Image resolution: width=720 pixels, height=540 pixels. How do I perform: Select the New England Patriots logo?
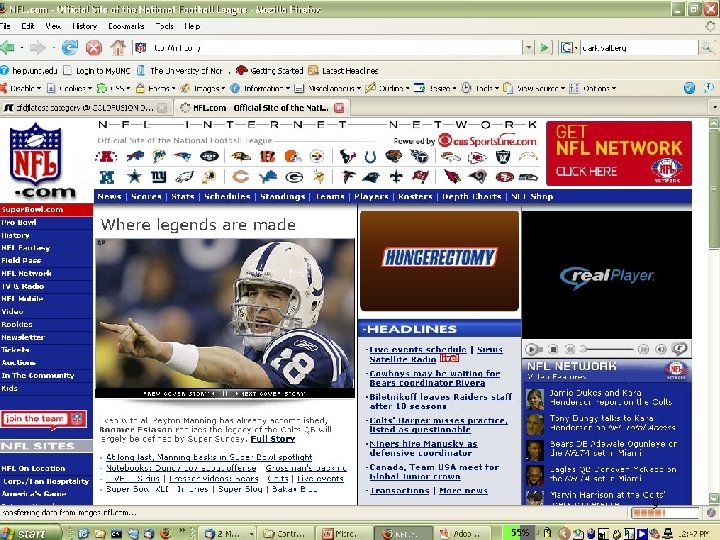(x=182, y=157)
